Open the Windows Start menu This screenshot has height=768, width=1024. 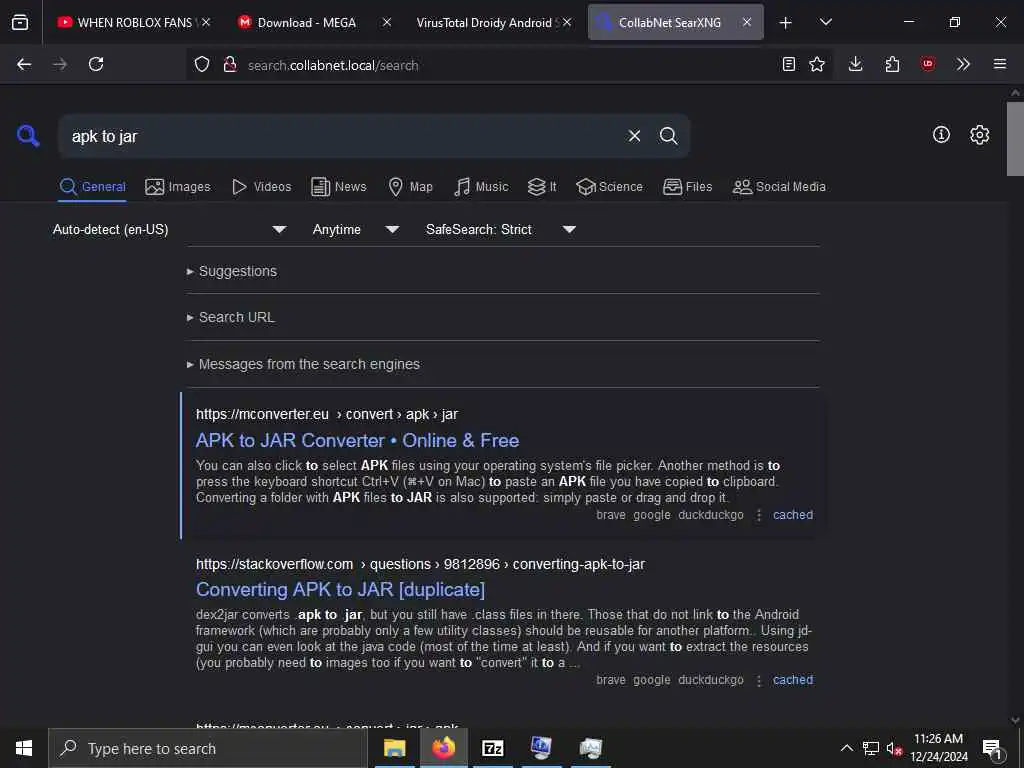(x=24, y=748)
